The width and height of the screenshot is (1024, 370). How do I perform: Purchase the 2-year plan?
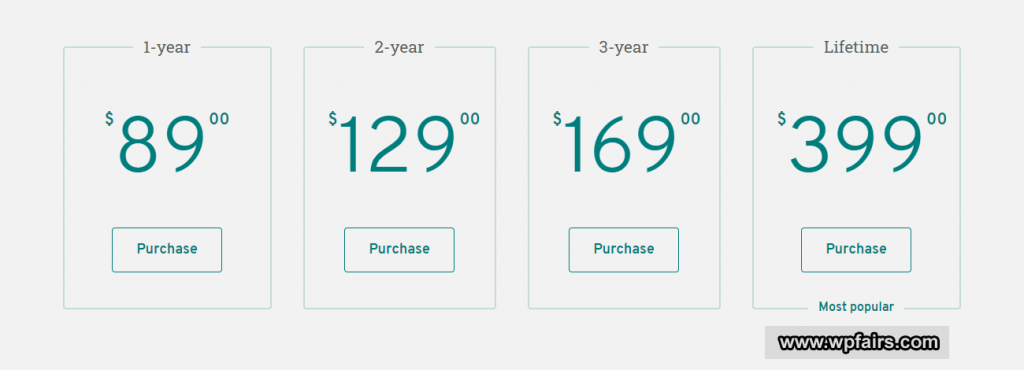pyautogui.click(x=399, y=249)
